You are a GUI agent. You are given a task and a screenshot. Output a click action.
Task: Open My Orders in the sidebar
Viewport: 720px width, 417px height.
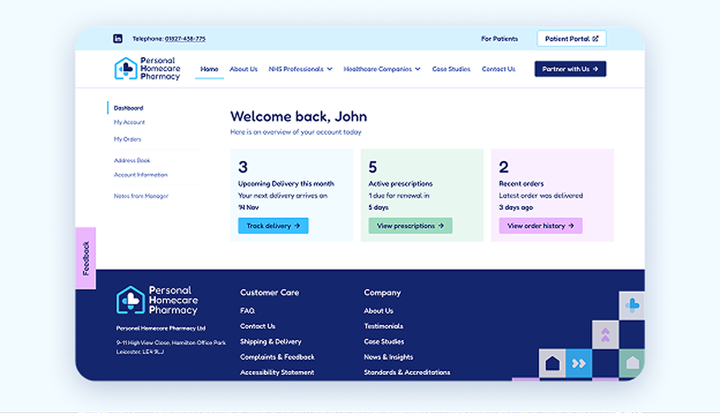127,139
